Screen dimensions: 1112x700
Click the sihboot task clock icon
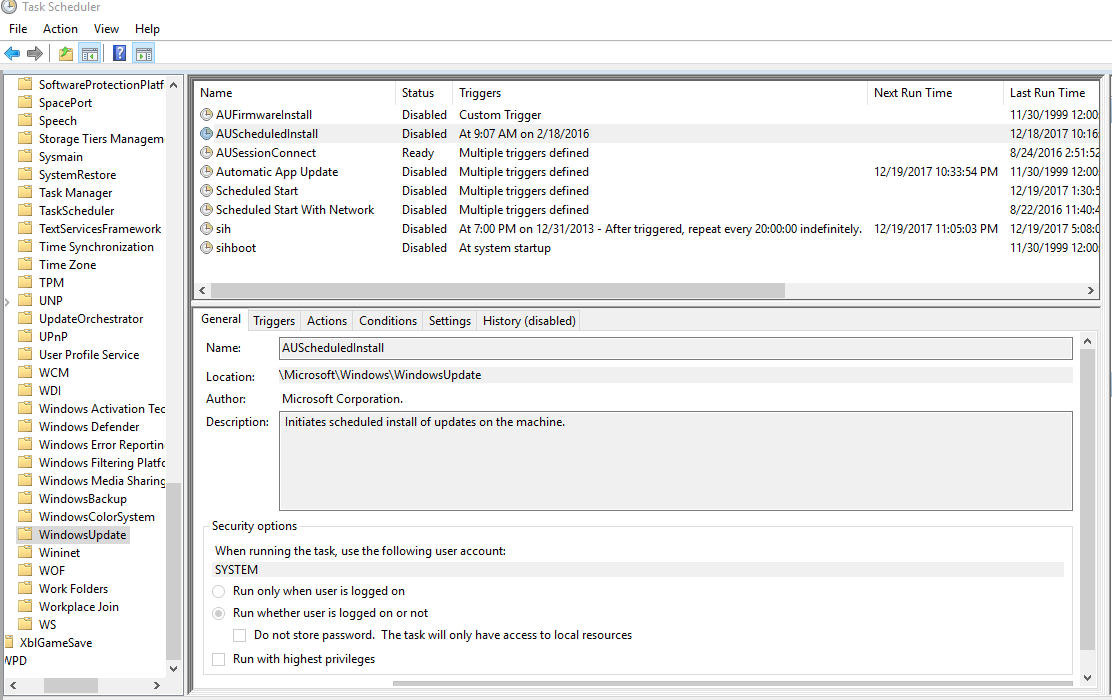[207, 248]
